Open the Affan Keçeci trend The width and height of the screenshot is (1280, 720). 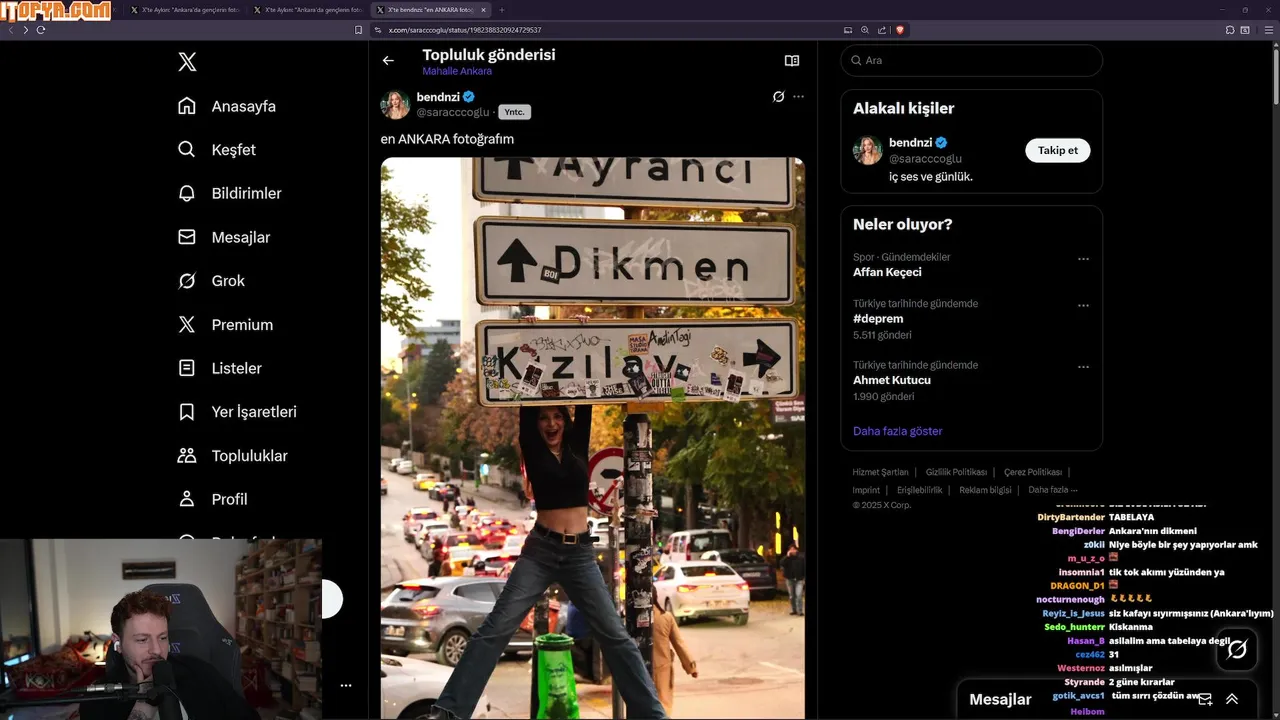click(887, 272)
